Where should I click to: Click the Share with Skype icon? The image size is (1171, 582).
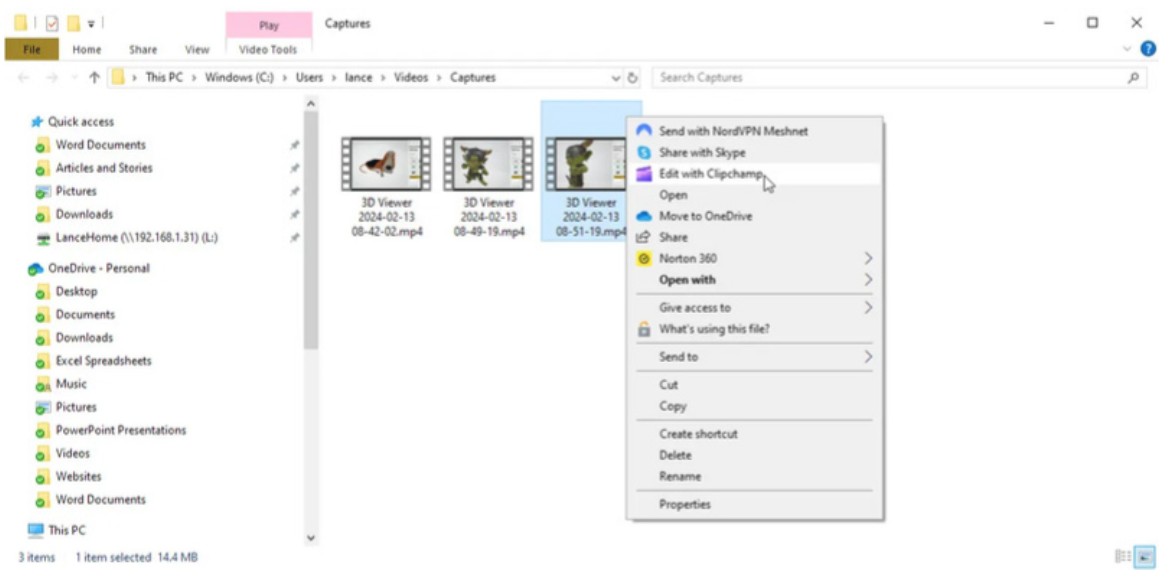(644, 153)
